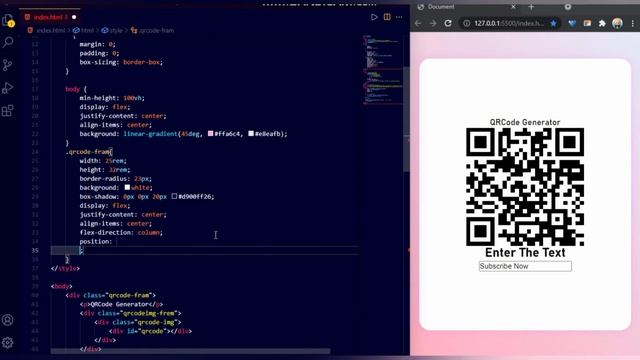Click the 'div id="qrcode"' line
This screenshot has height=360, width=640.
tap(150, 331)
